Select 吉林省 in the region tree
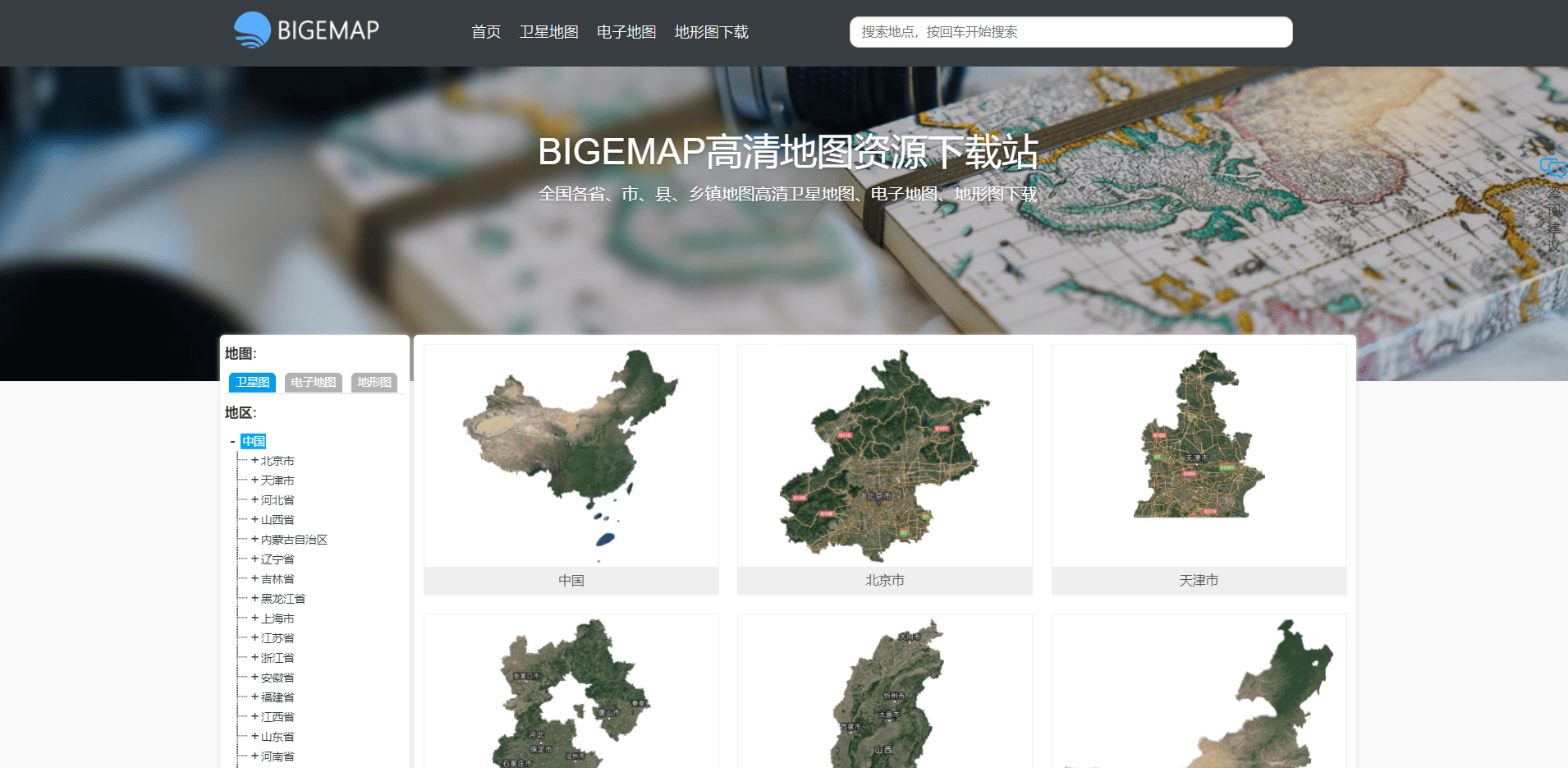This screenshot has height=768, width=1568. pyautogui.click(x=277, y=579)
